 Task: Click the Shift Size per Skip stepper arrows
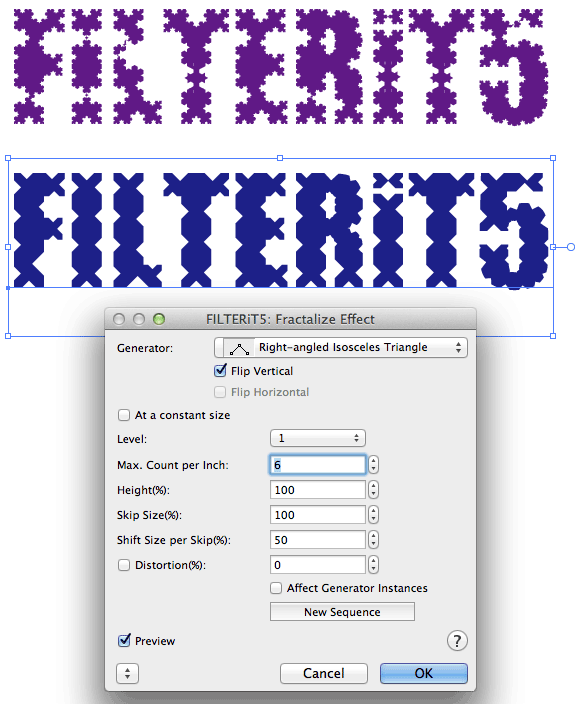pos(374,540)
